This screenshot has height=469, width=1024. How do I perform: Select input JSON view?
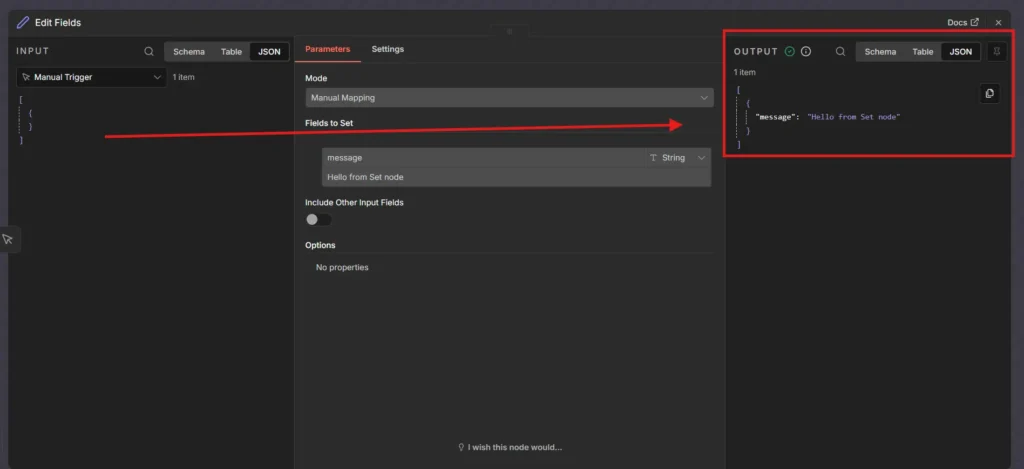click(x=269, y=52)
